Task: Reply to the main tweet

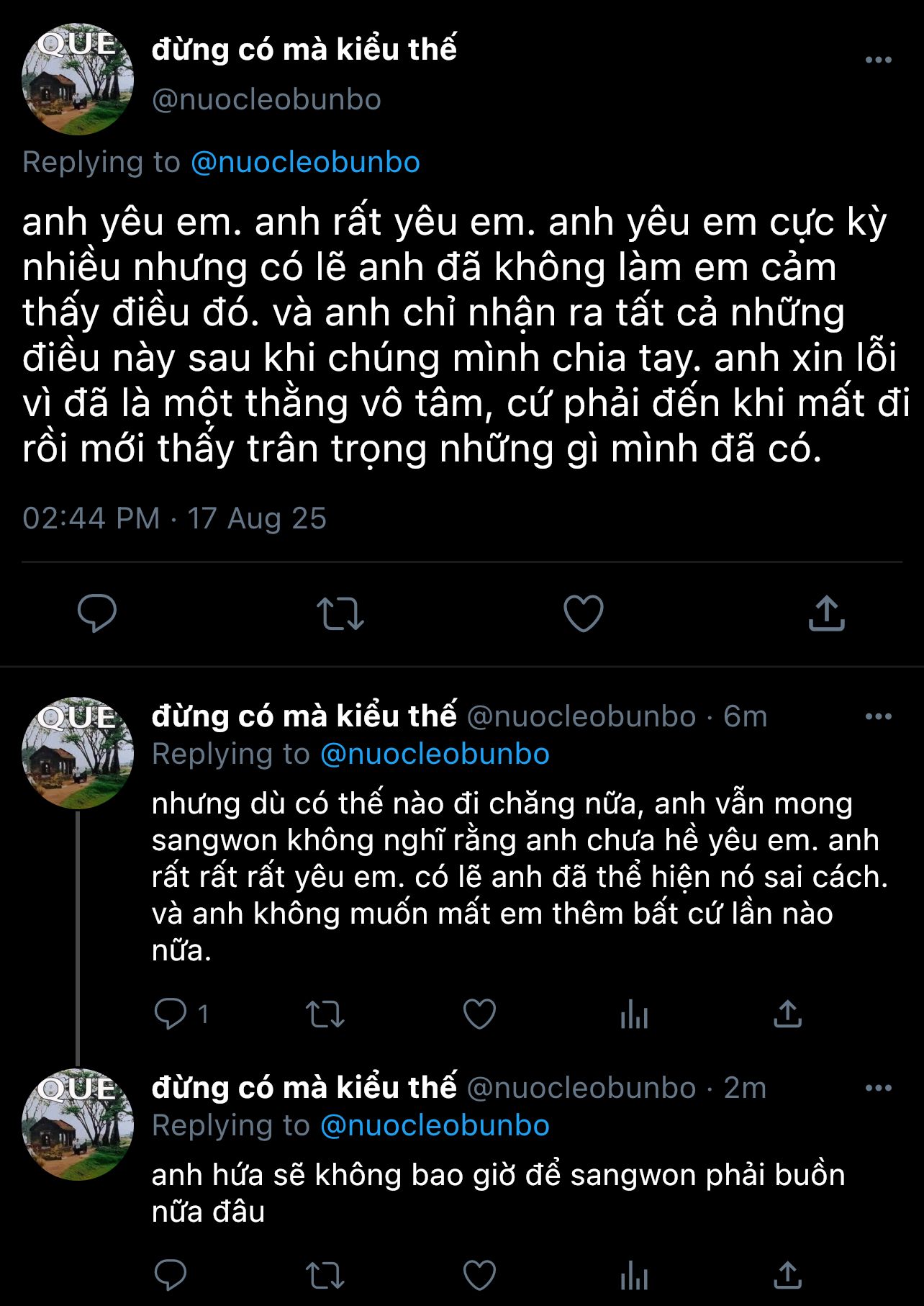Action: [96, 613]
